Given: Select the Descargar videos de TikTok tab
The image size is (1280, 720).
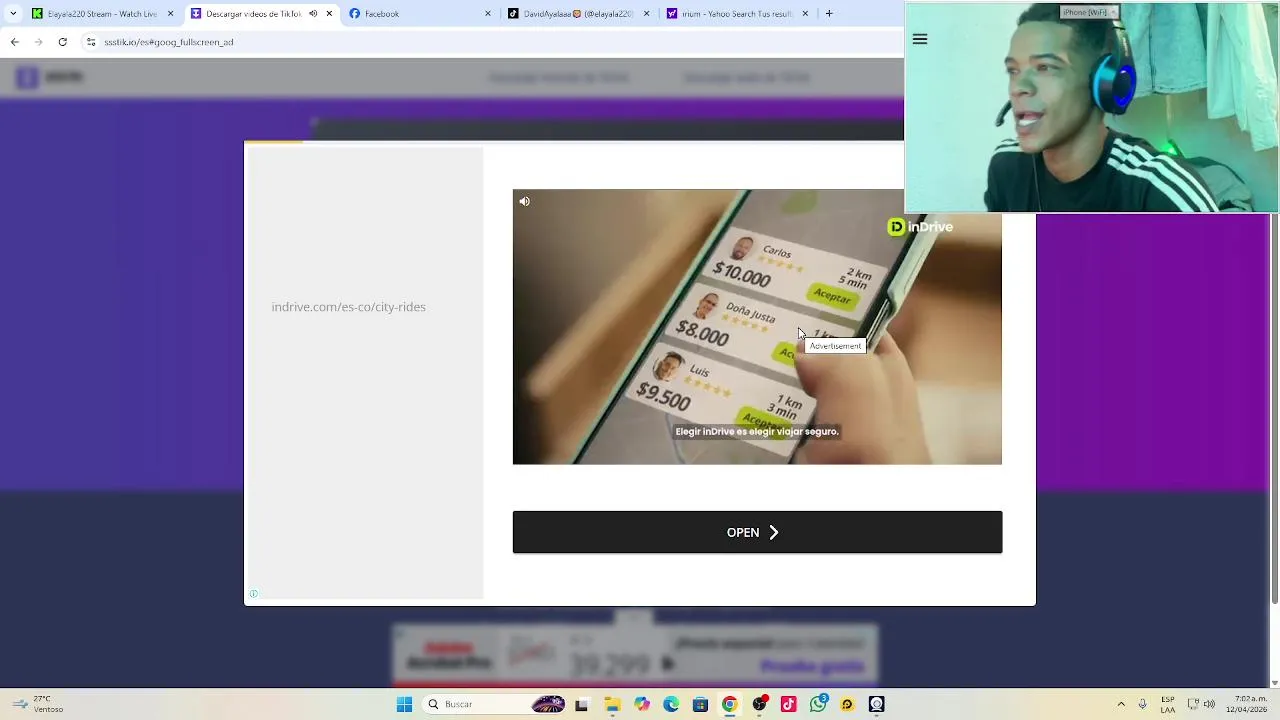Looking at the screenshot, I should pyautogui.click(x=261, y=14).
